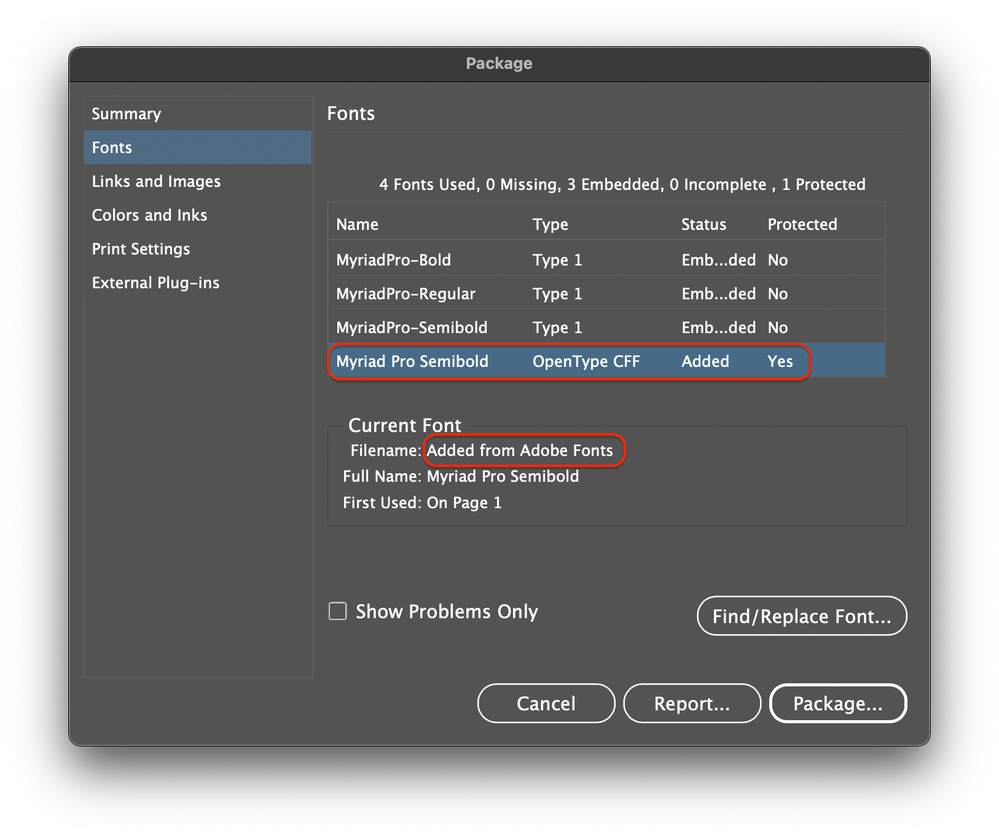Go to Links and Images section
Image resolution: width=999 pixels, height=837 pixels.
tap(198, 182)
